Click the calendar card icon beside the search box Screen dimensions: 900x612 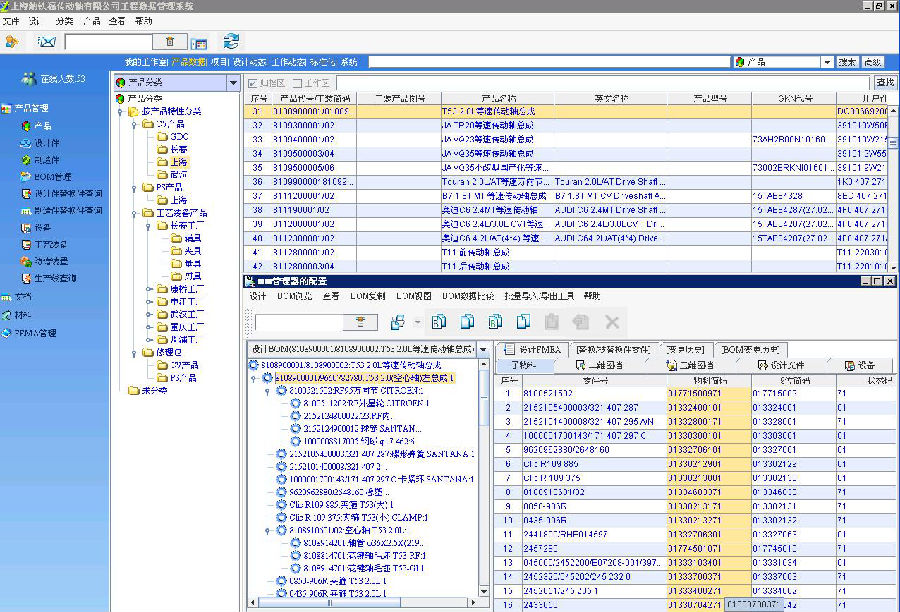[x=199, y=42]
